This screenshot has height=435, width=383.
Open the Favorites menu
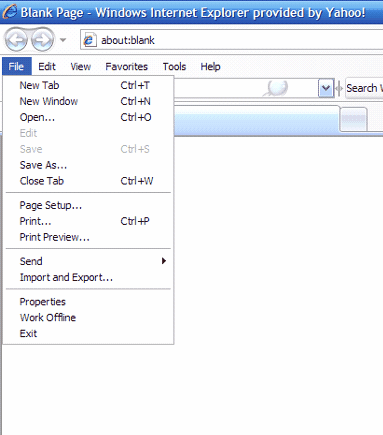pos(126,67)
